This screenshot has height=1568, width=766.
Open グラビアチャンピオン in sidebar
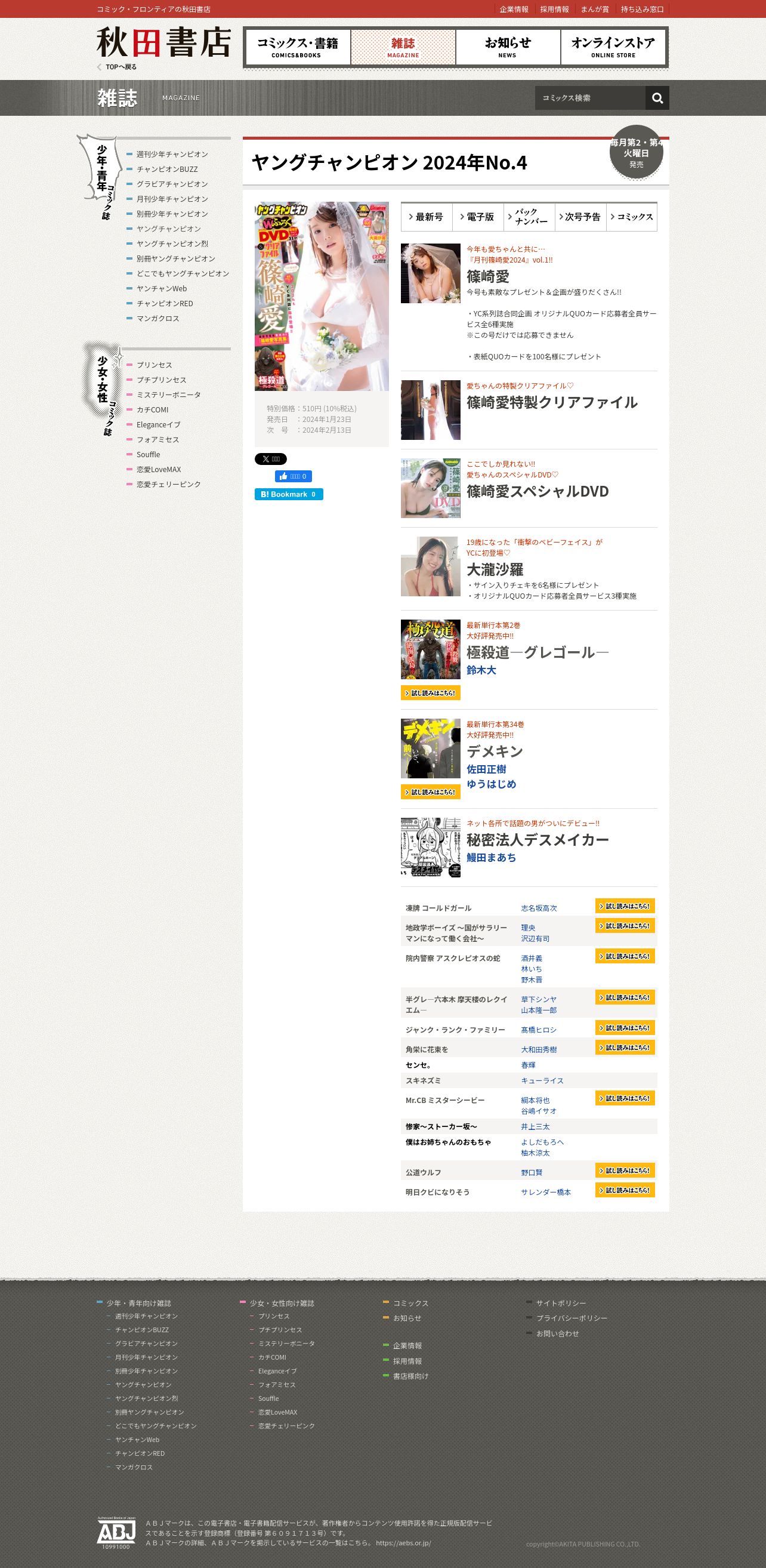[172, 184]
